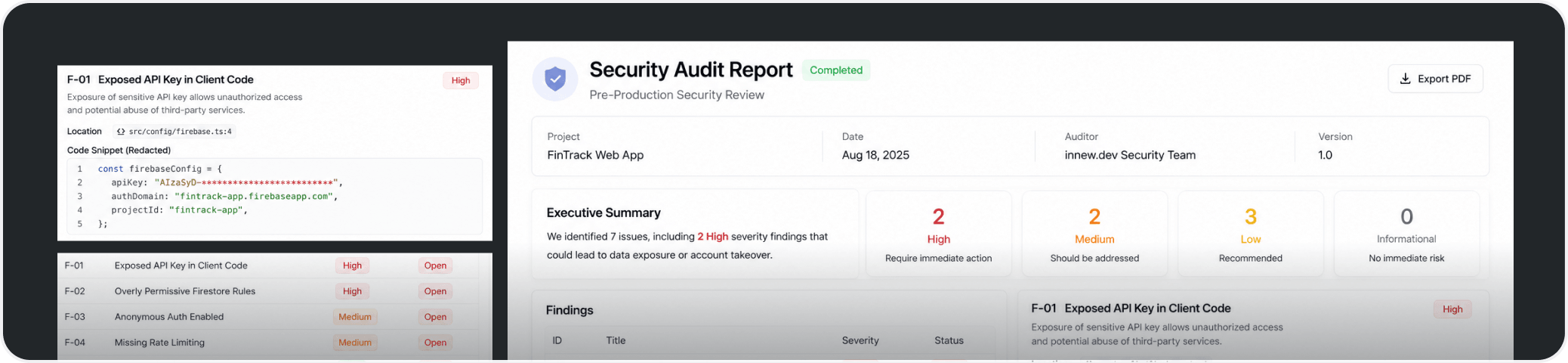Click the authDomain line in code snippet
Screen dimensions: 1568x363
pos(224,196)
